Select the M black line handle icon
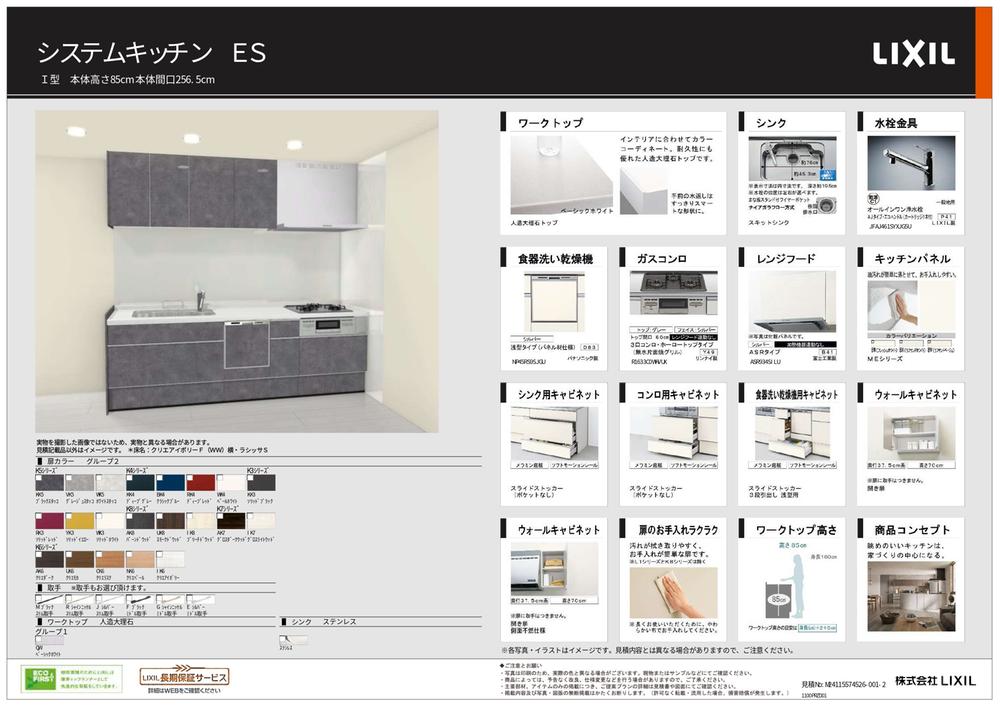This screenshot has width=1000, height=707. (50, 598)
